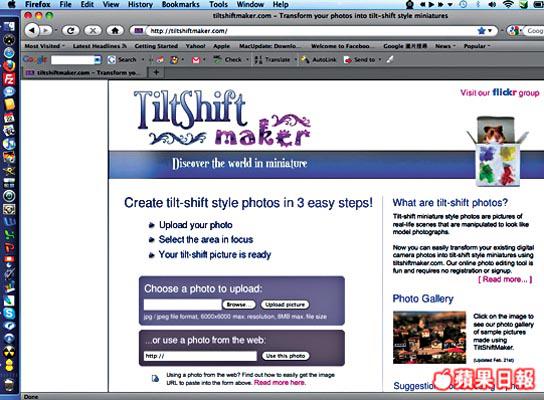Open Firefox from the dock
The image size is (544, 400).
coord(9,66)
